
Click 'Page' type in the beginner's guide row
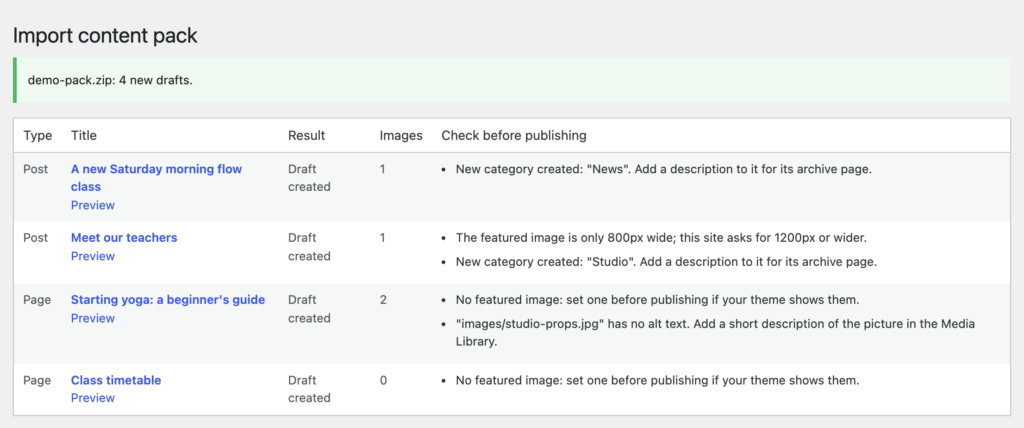point(37,300)
